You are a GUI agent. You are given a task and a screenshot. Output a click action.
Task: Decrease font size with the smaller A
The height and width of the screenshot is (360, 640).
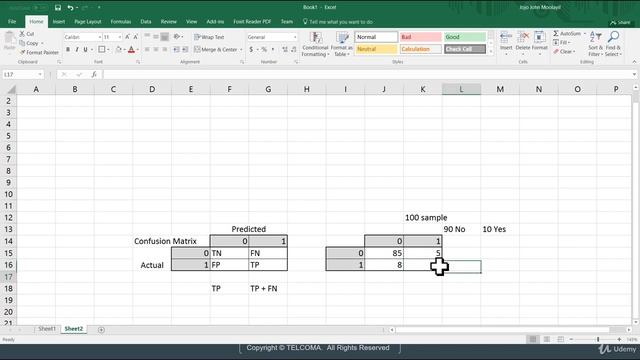[136, 37]
